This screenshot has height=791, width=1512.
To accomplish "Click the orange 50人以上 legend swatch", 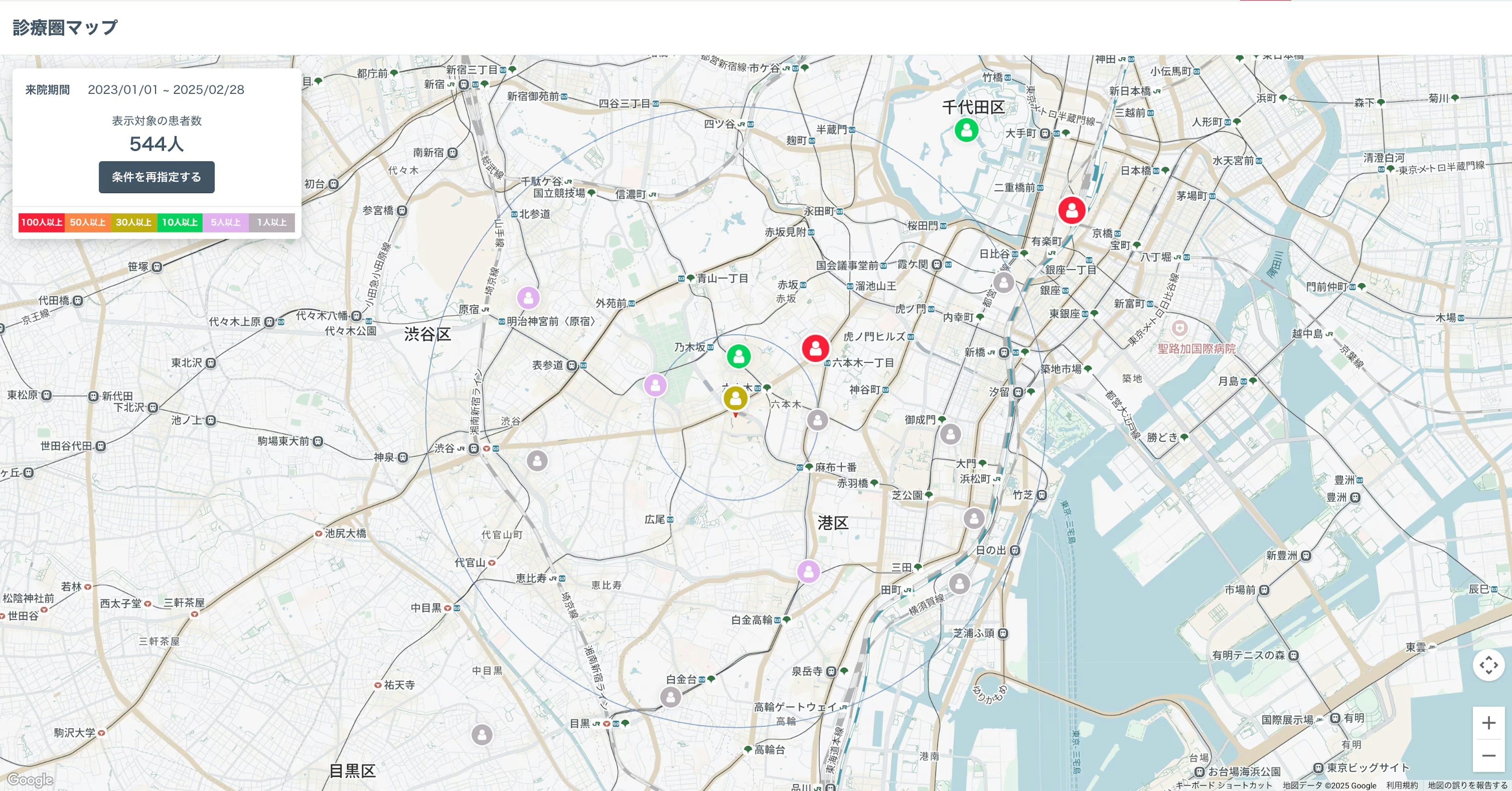I will click(87, 223).
